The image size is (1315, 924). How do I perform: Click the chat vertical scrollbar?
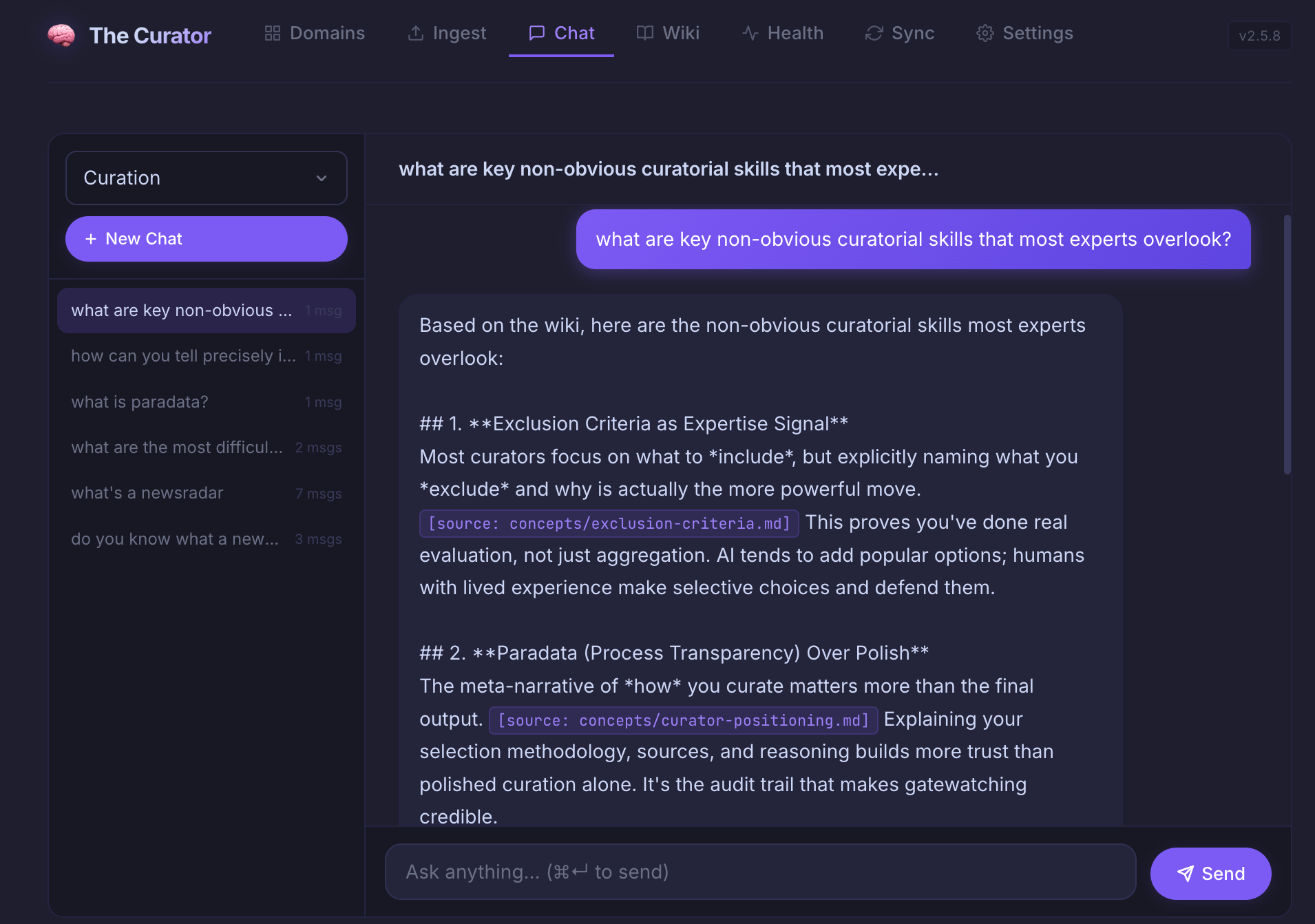click(1287, 344)
